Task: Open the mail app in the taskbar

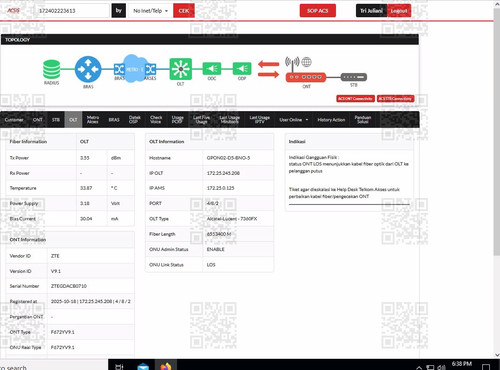Action: coord(143,366)
